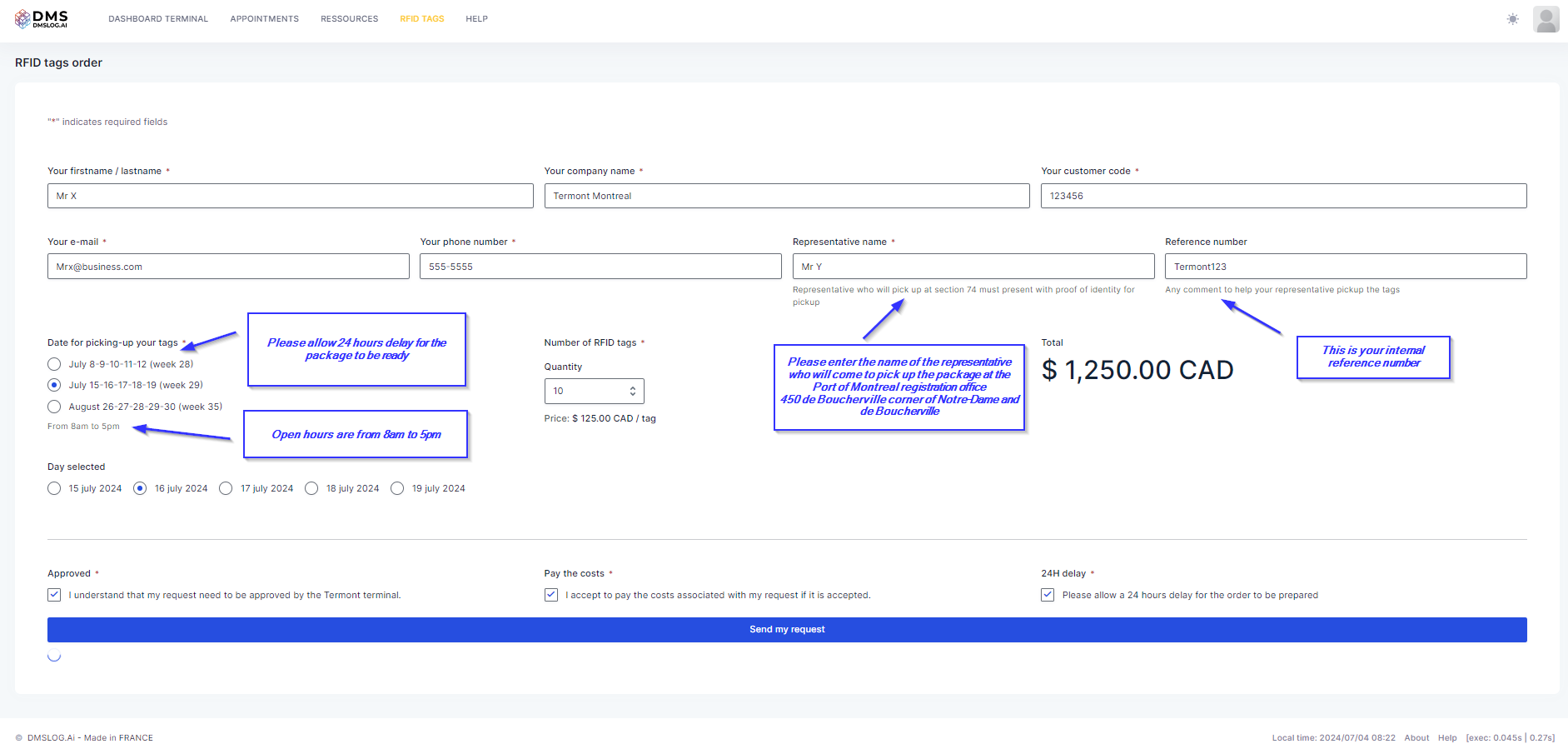Open the Ressources menu
1568x754 pixels.
click(x=349, y=18)
